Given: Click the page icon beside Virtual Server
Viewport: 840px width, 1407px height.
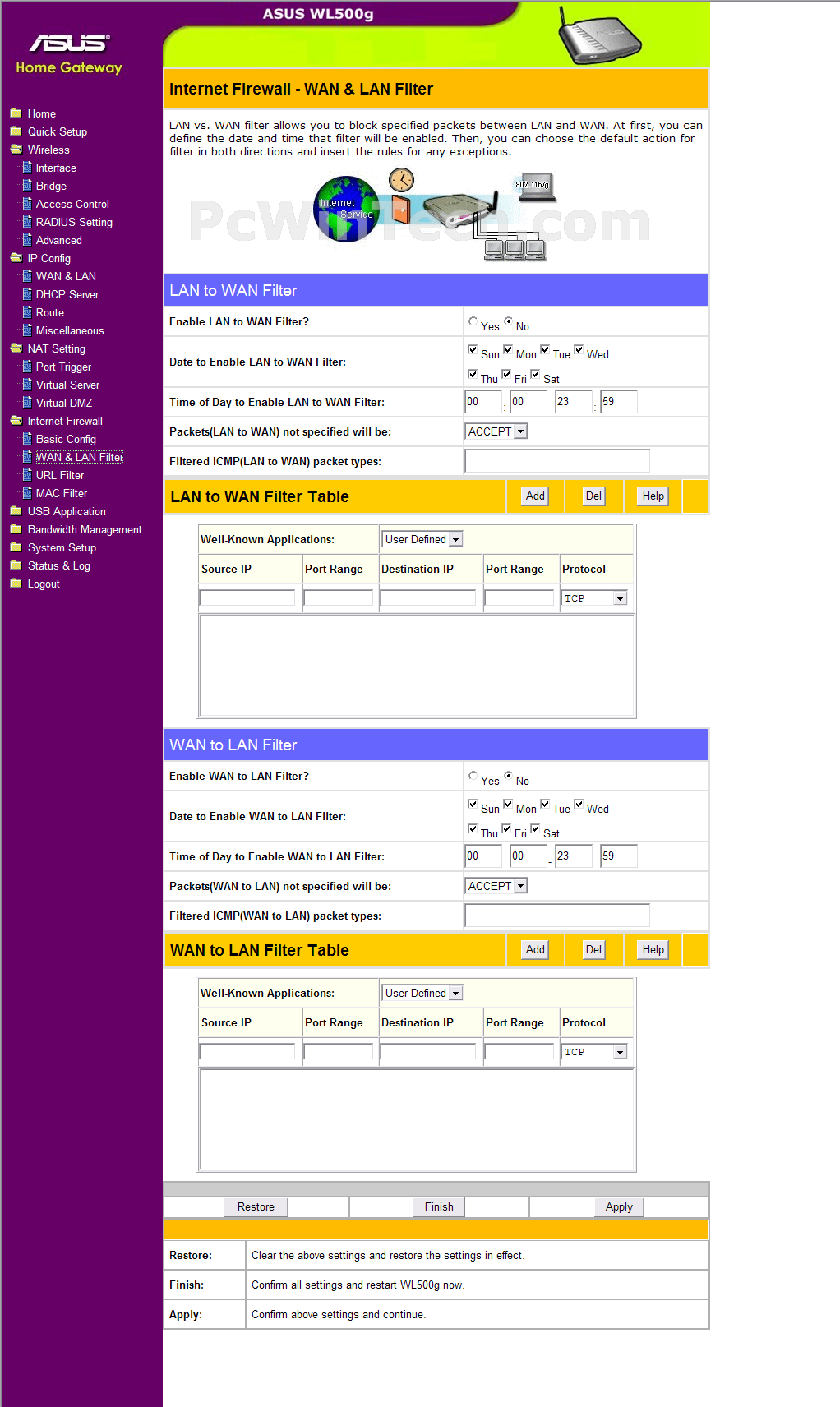Looking at the screenshot, I should [27, 385].
